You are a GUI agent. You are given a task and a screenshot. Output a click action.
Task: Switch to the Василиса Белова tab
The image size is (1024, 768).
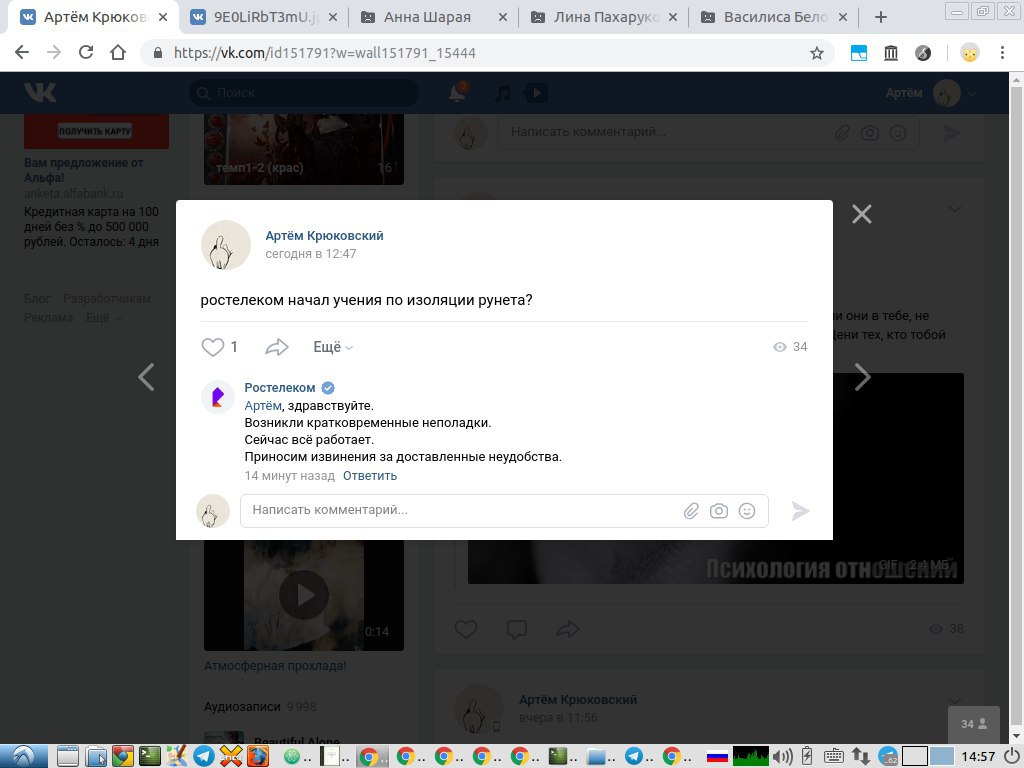tap(773, 18)
